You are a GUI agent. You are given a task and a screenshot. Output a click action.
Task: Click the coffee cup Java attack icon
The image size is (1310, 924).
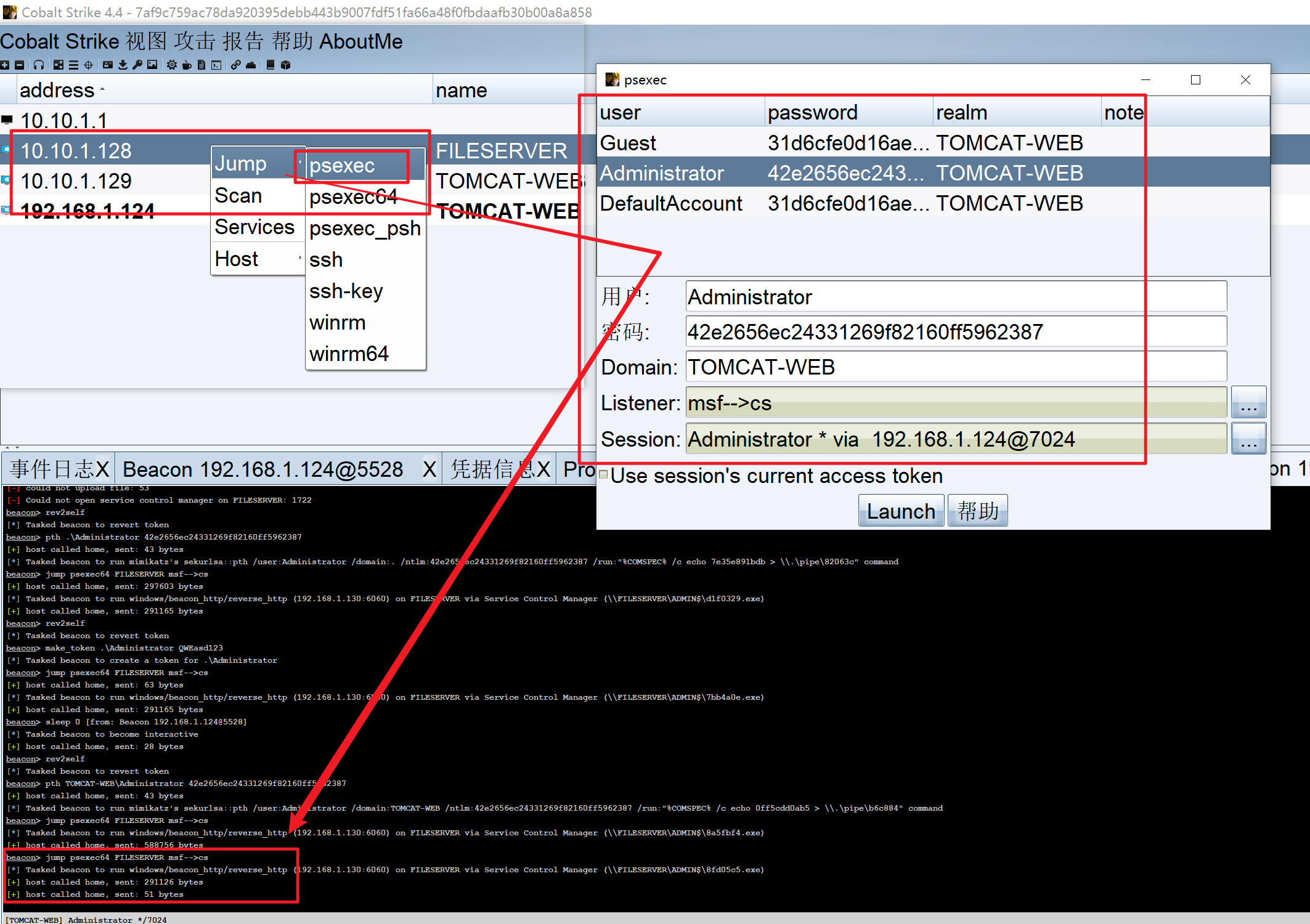tap(187, 65)
